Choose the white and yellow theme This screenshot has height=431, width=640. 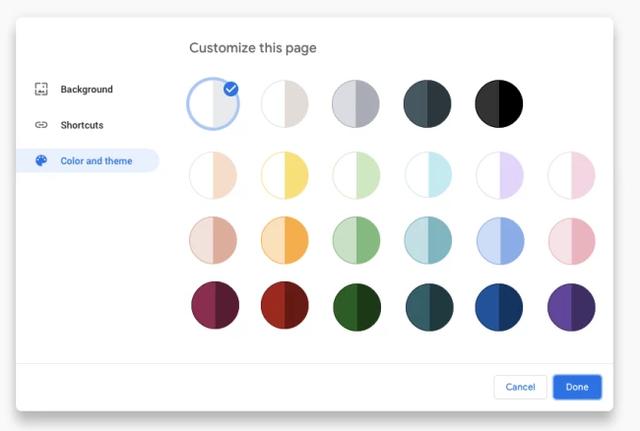coord(284,176)
